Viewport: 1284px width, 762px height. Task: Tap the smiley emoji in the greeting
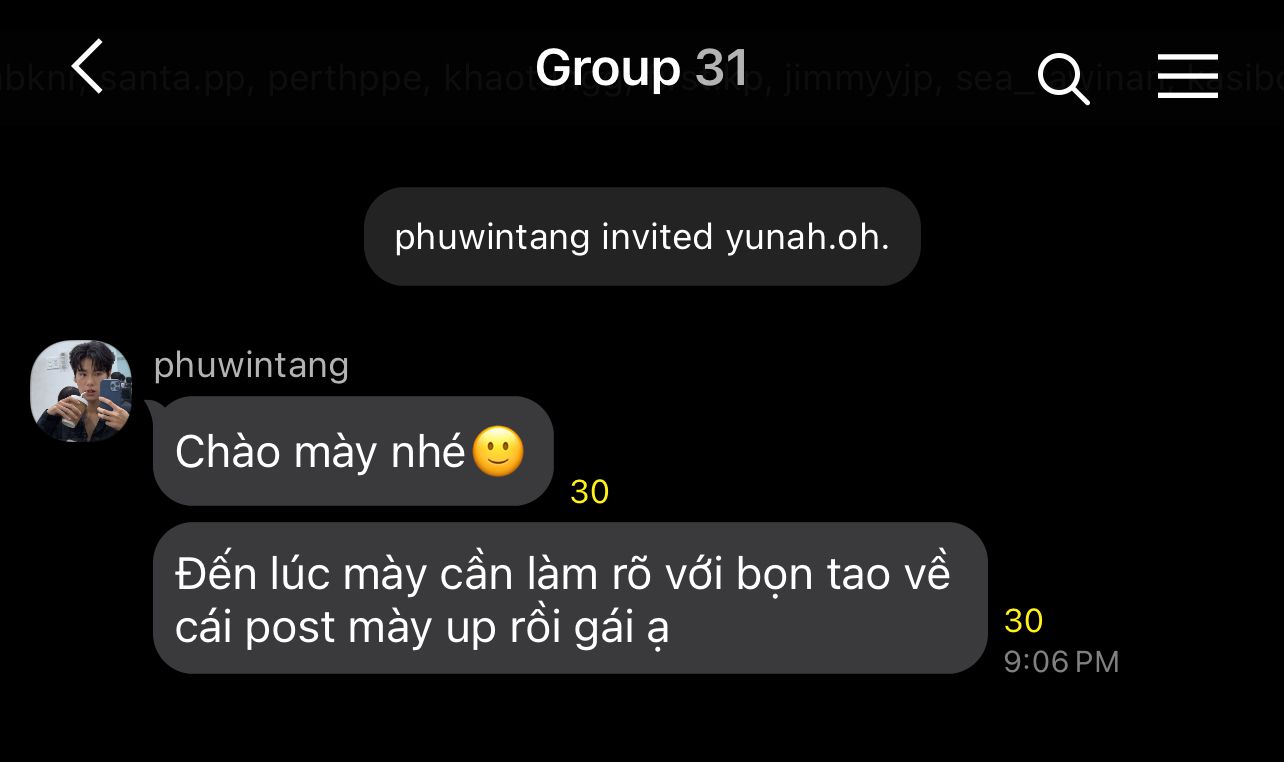pyautogui.click(x=498, y=452)
